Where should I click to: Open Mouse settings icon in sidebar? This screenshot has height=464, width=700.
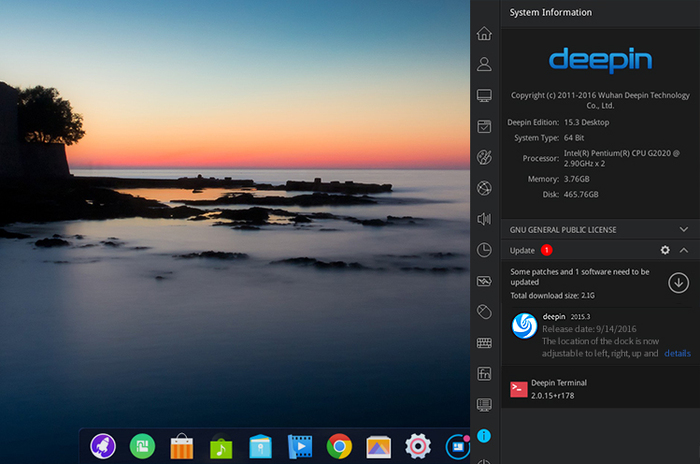coord(484,312)
